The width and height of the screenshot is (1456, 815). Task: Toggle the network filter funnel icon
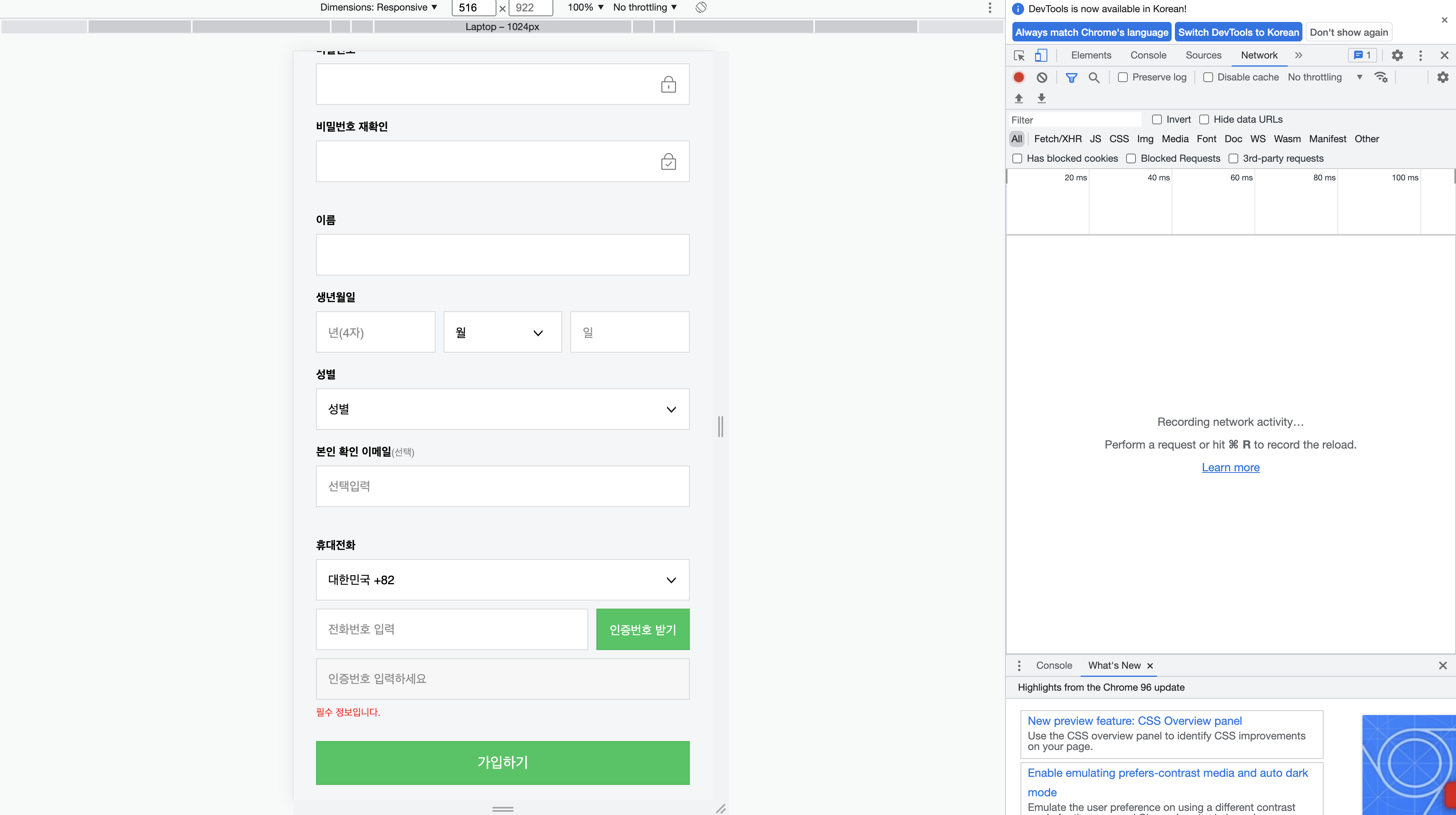click(x=1071, y=78)
